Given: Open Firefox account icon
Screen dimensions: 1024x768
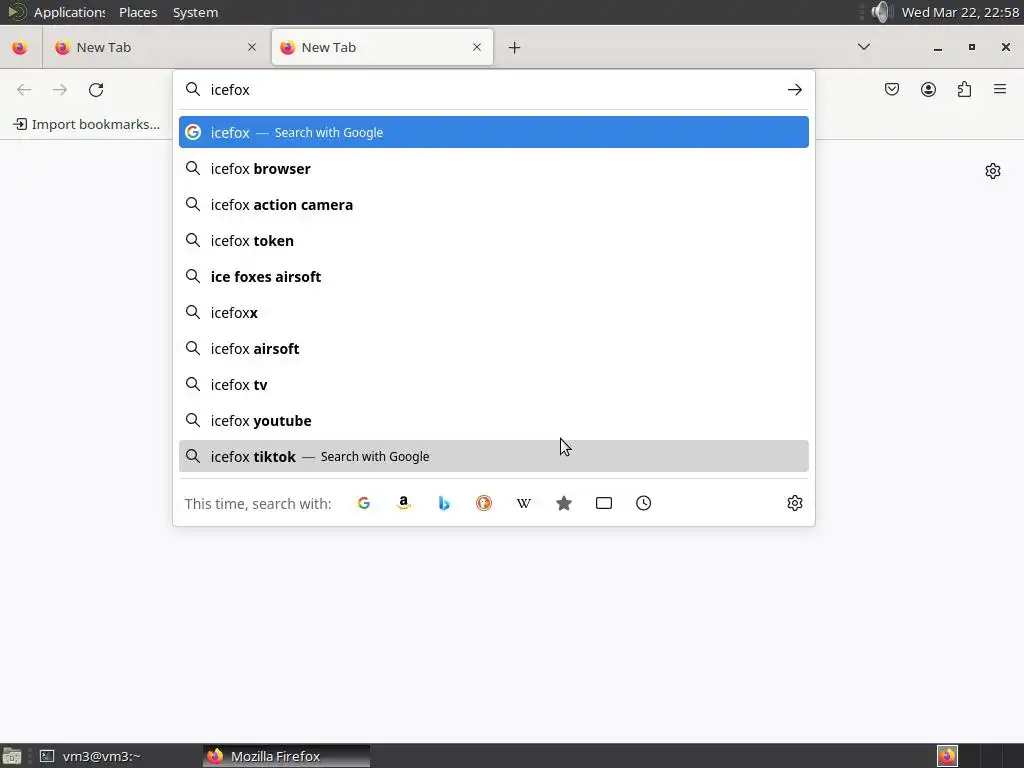Looking at the screenshot, I should pyautogui.click(x=929, y=89).
